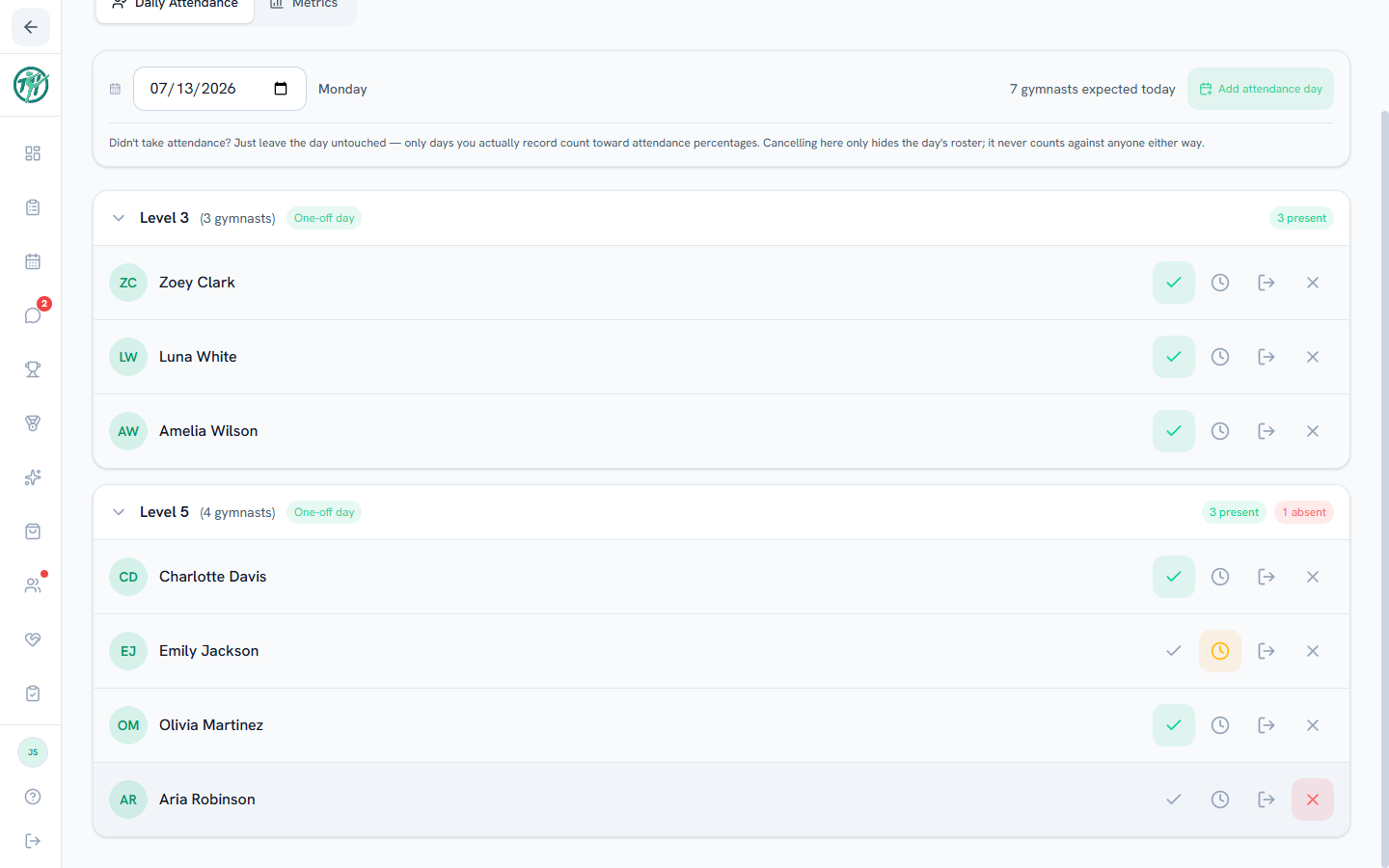Viewport: 1389px width, 868px height.
Task: Mark Luna White as left early
Action: tap(1266, 357)
